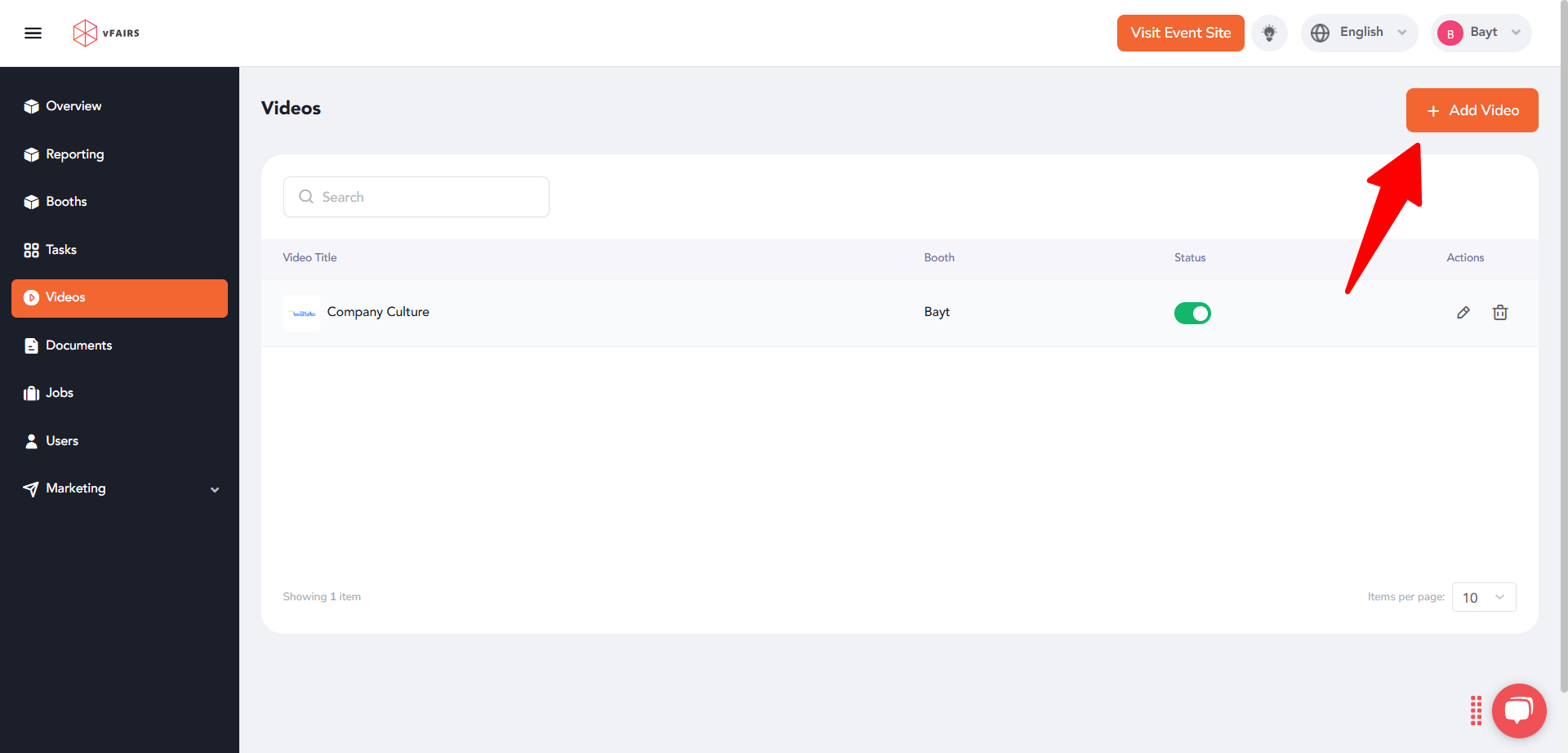Toggle the Company Culture status switch
Image resolution: width=1568 pixels, height=753 pixels.
point(1192,314)
